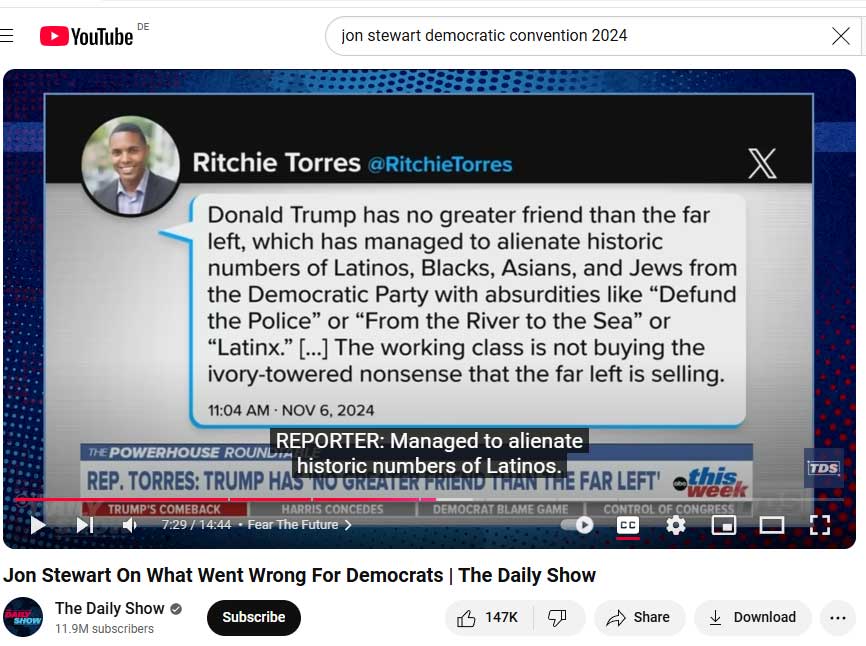
Task: Turn off closed captions
Action: 628,525
